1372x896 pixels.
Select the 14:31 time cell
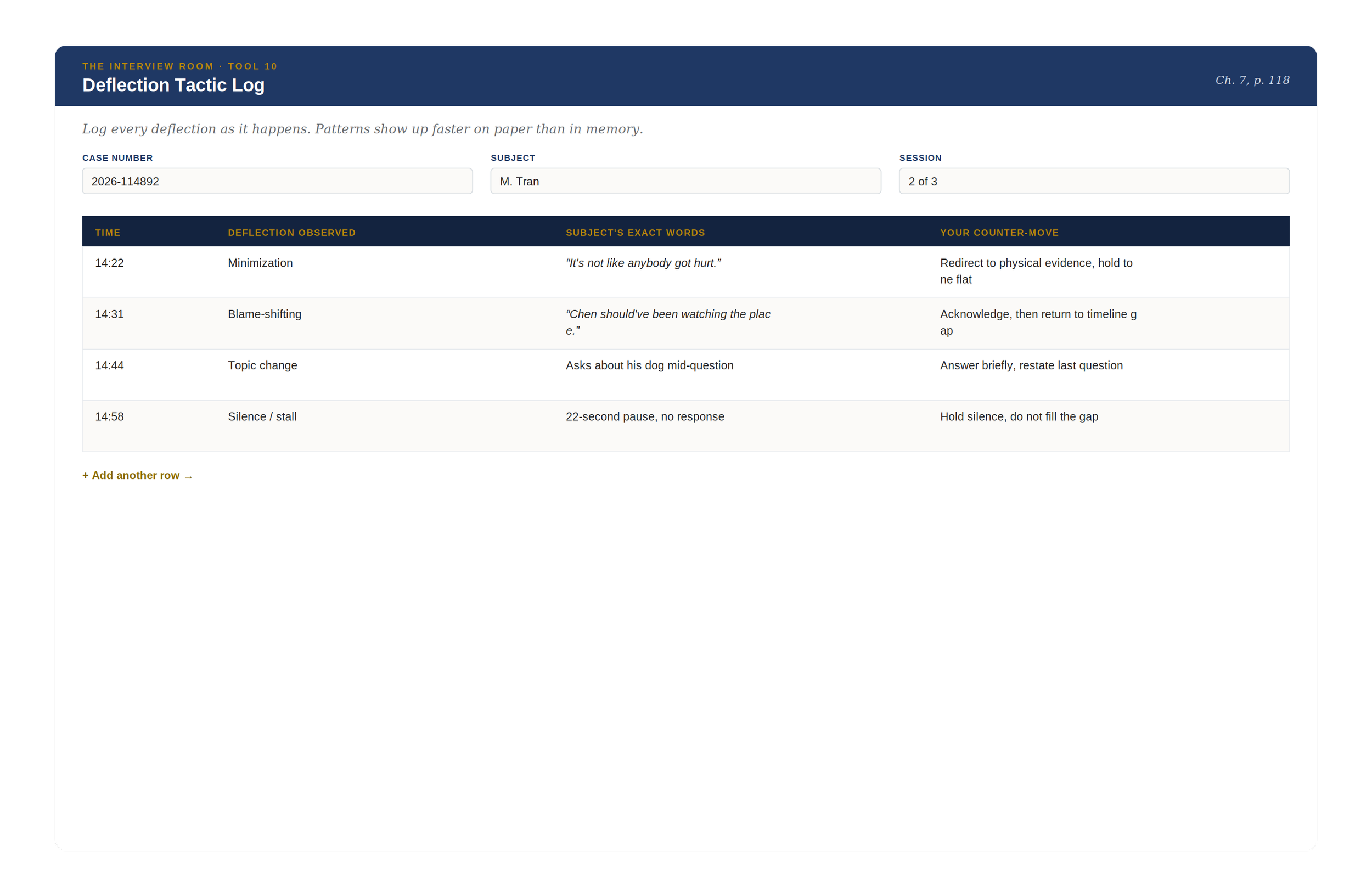tap(110, 314)
